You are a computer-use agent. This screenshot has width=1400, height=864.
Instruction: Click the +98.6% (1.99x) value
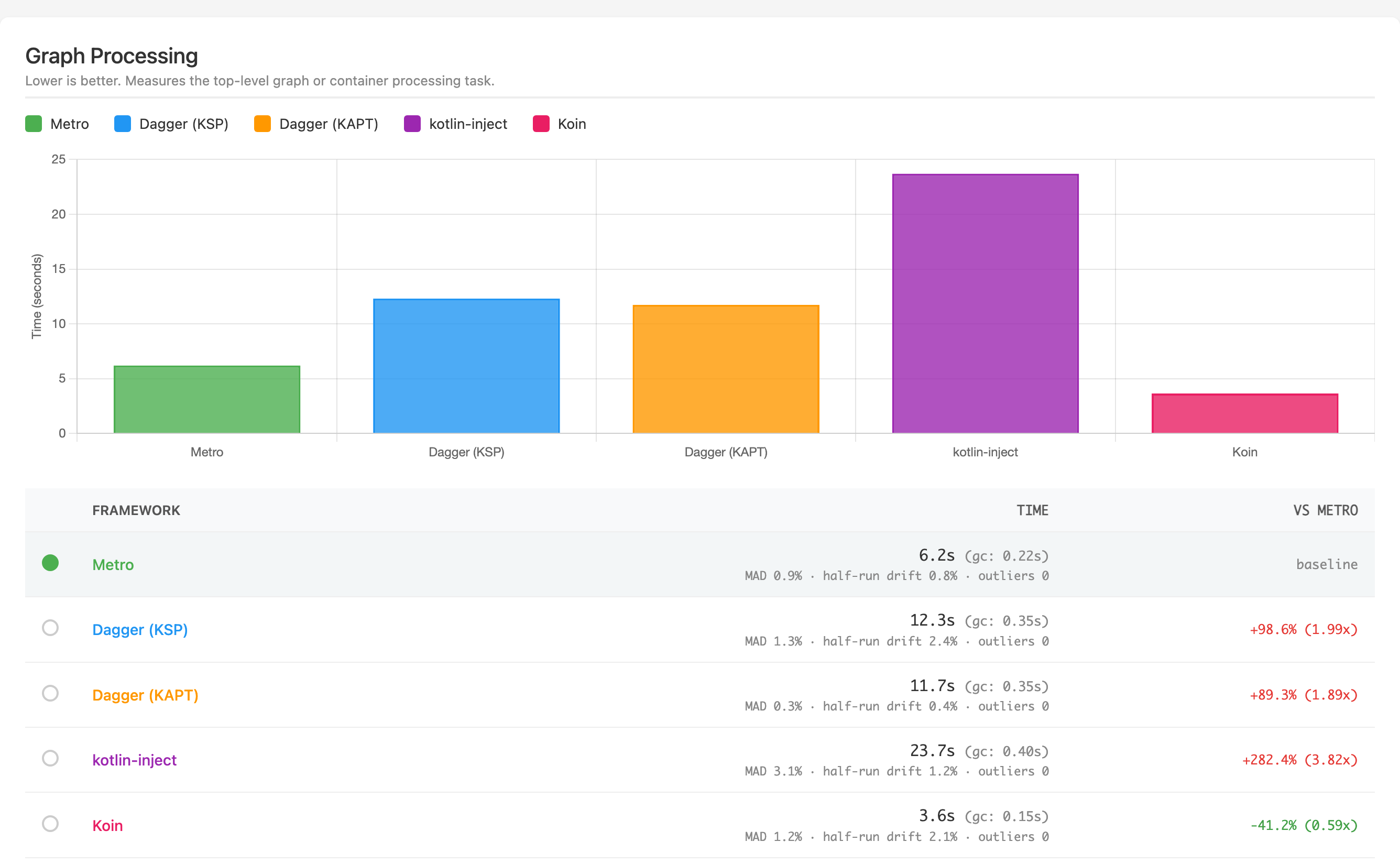pos(1304,630)
